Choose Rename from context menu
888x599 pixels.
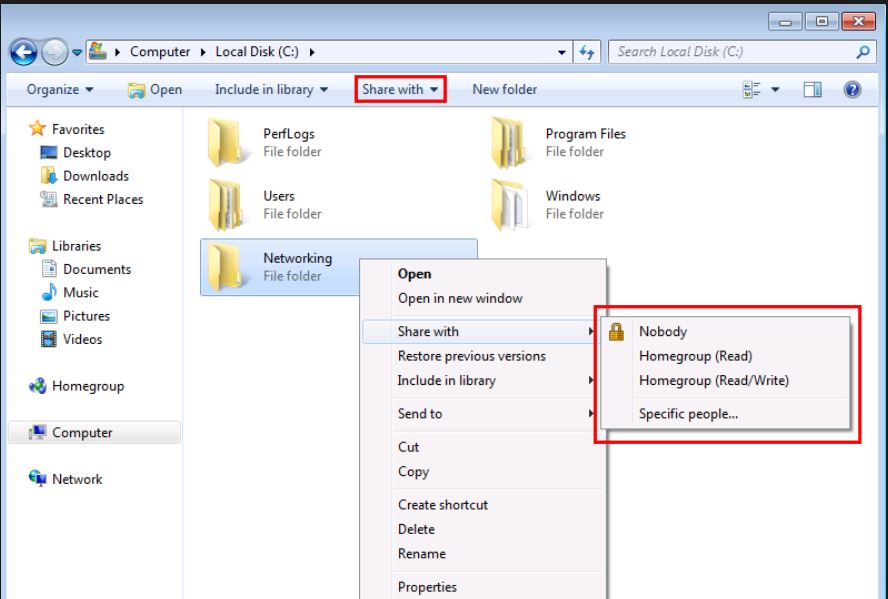coord(484,554)
